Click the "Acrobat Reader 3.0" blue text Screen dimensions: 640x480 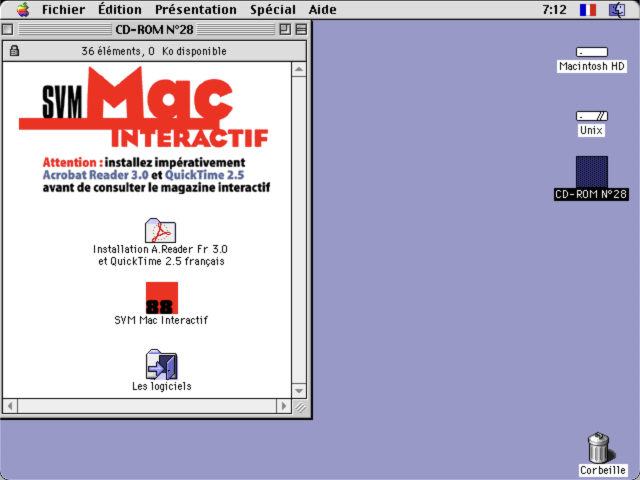point(96,175)
